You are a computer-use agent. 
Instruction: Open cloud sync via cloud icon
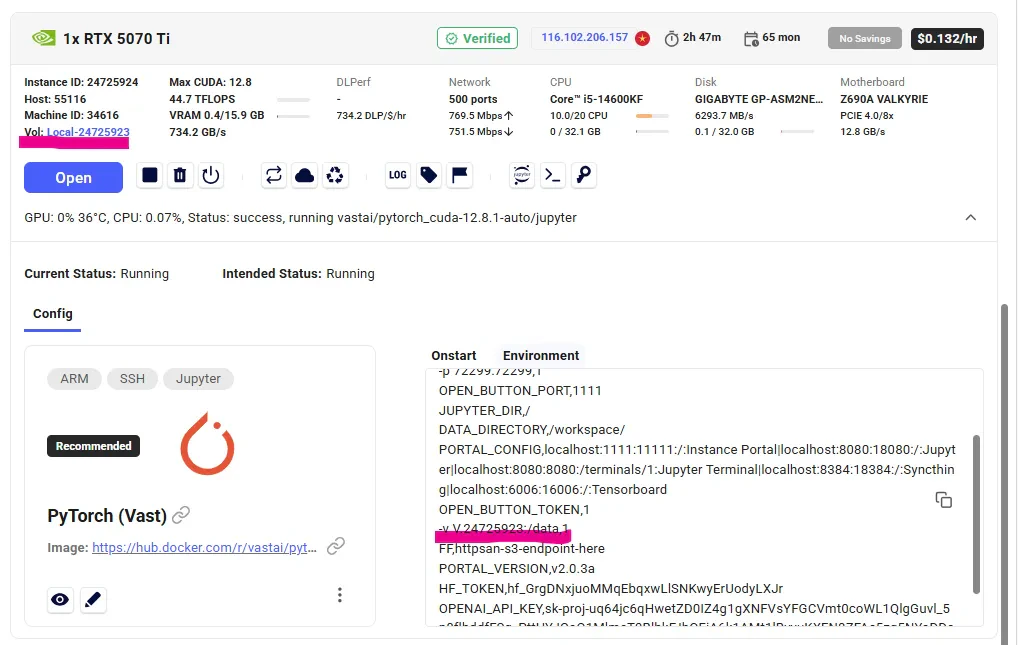[304, 175]
